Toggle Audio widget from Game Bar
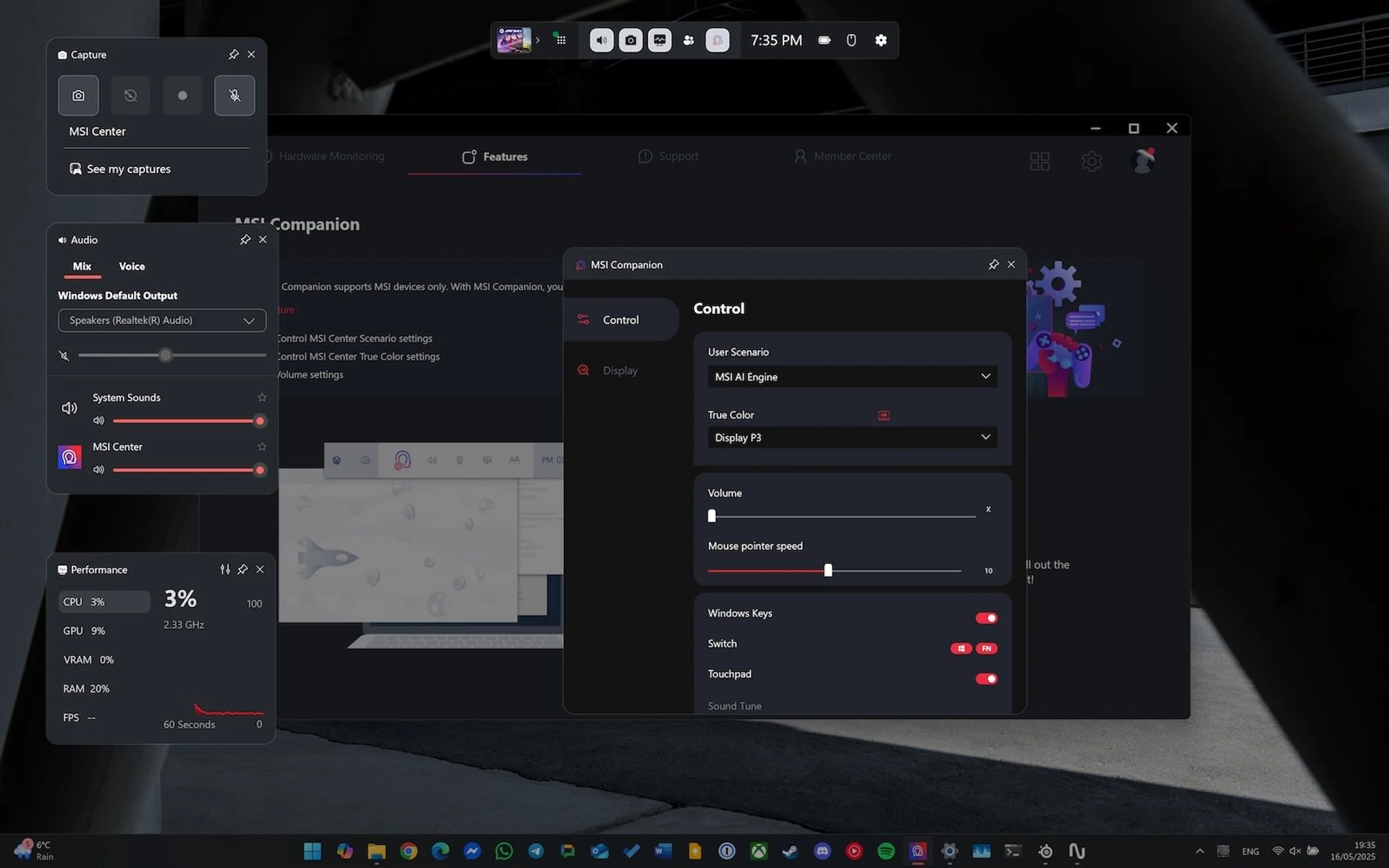This screenshot has width=1389, height=868. (x=601, y=40)
